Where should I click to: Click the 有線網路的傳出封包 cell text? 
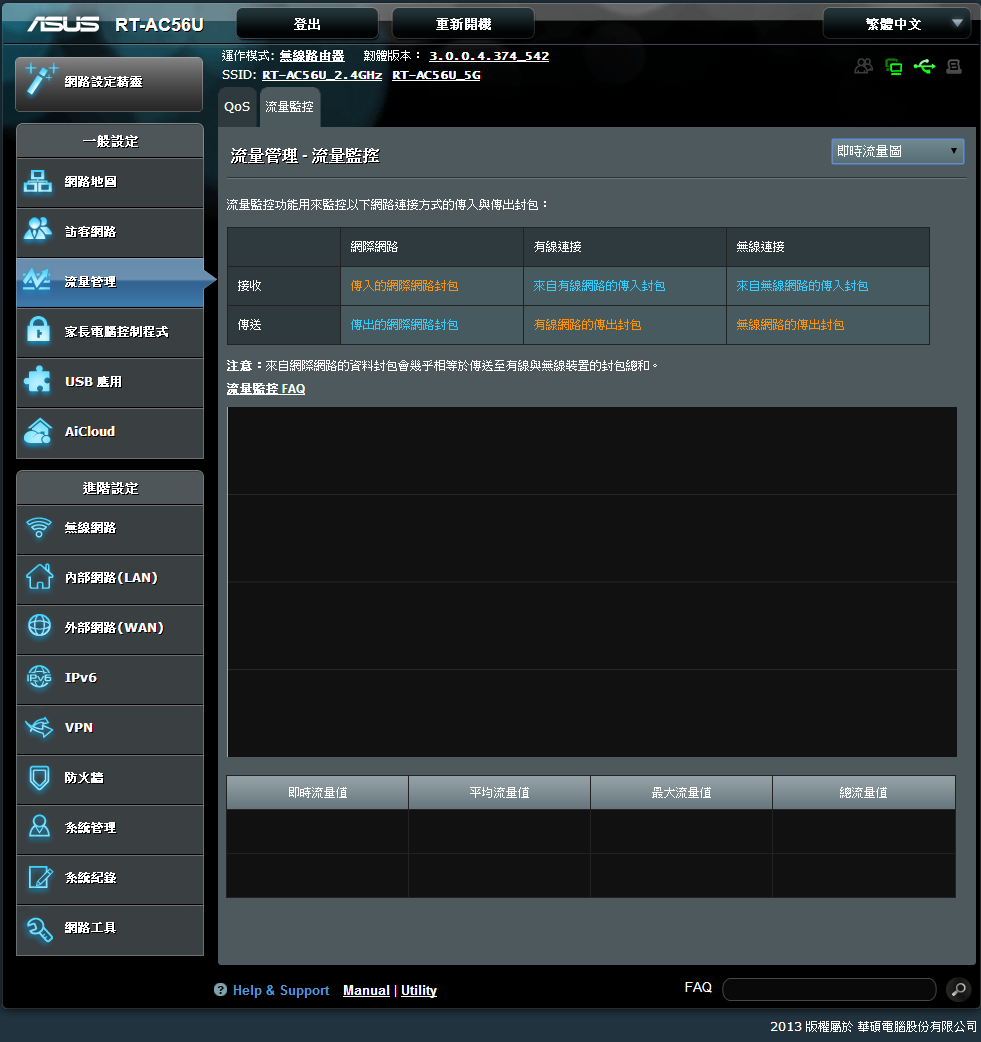(x=587, y=325)
